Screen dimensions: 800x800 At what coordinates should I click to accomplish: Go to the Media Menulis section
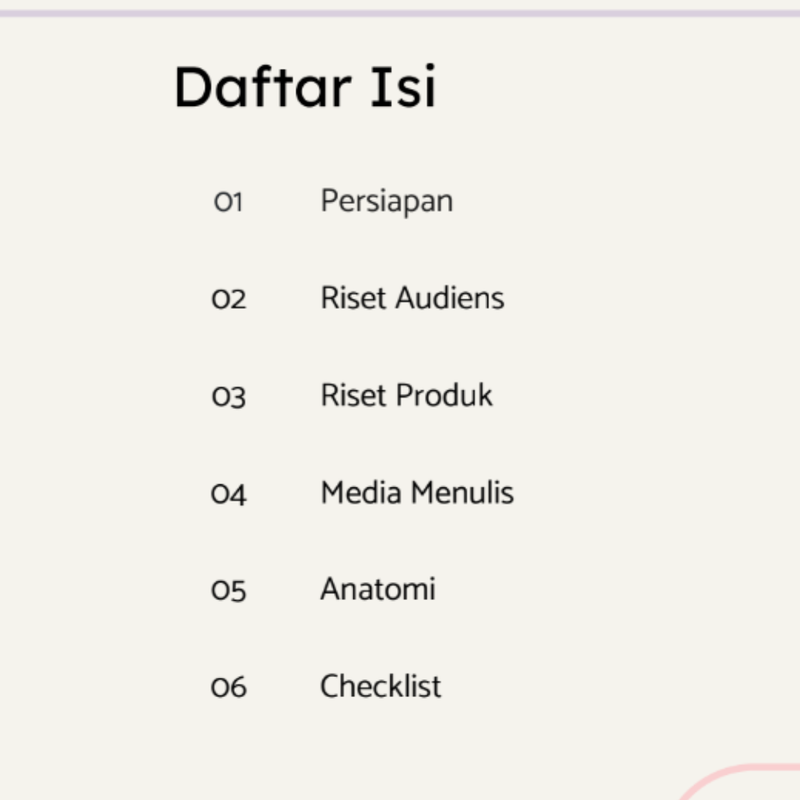(417, 492)
